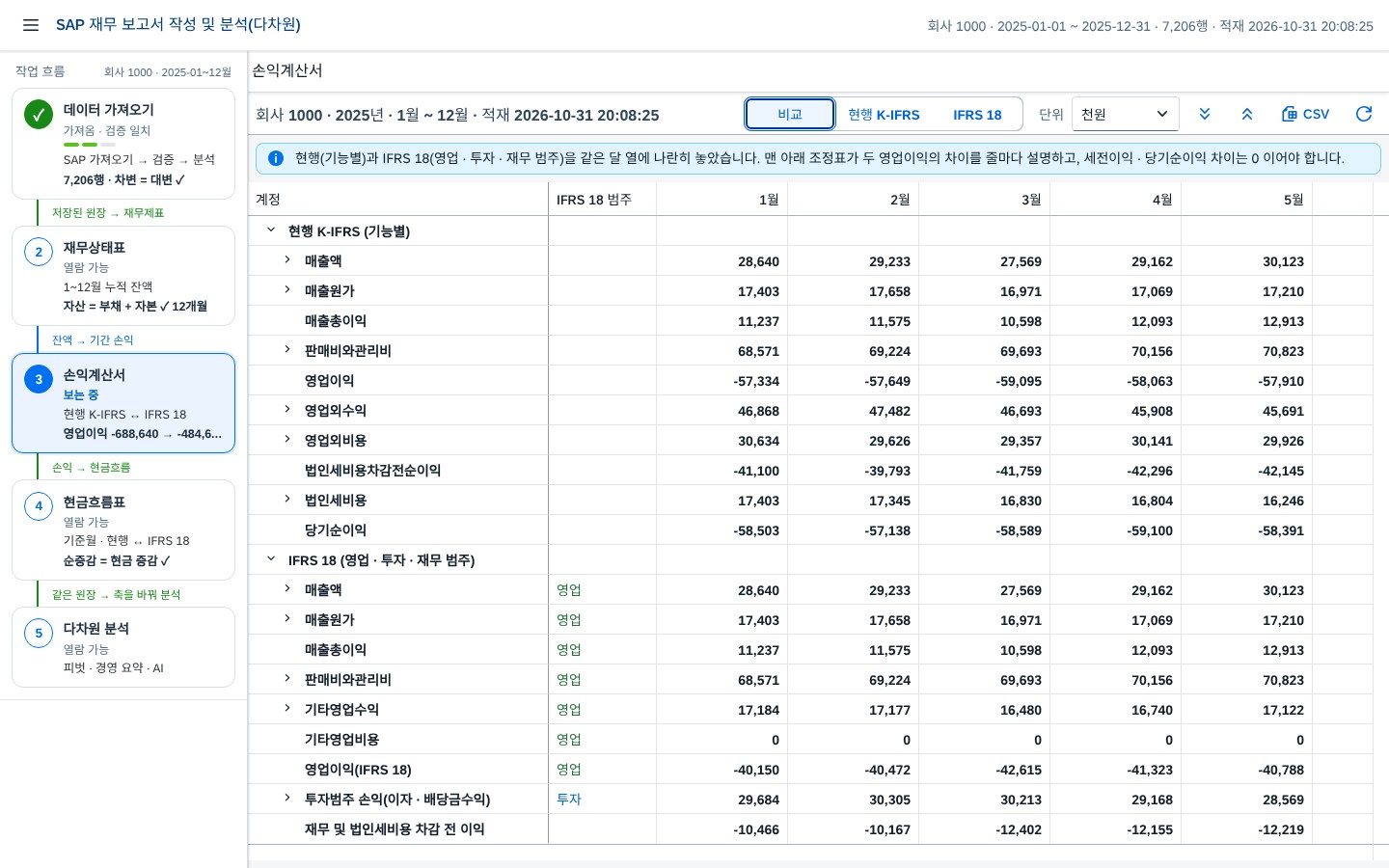Click the blue info icon in the notice banner

click(x=276, y=158)
